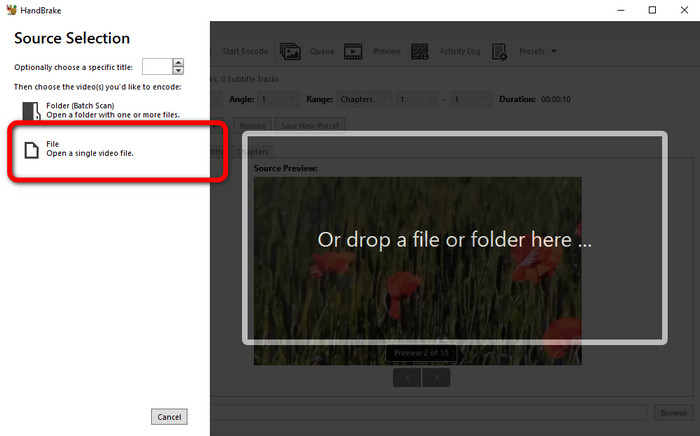Click Start Encode in the toolbar
Image resolution: width=700 pixels, height=436 pixels.
[245, 51]
